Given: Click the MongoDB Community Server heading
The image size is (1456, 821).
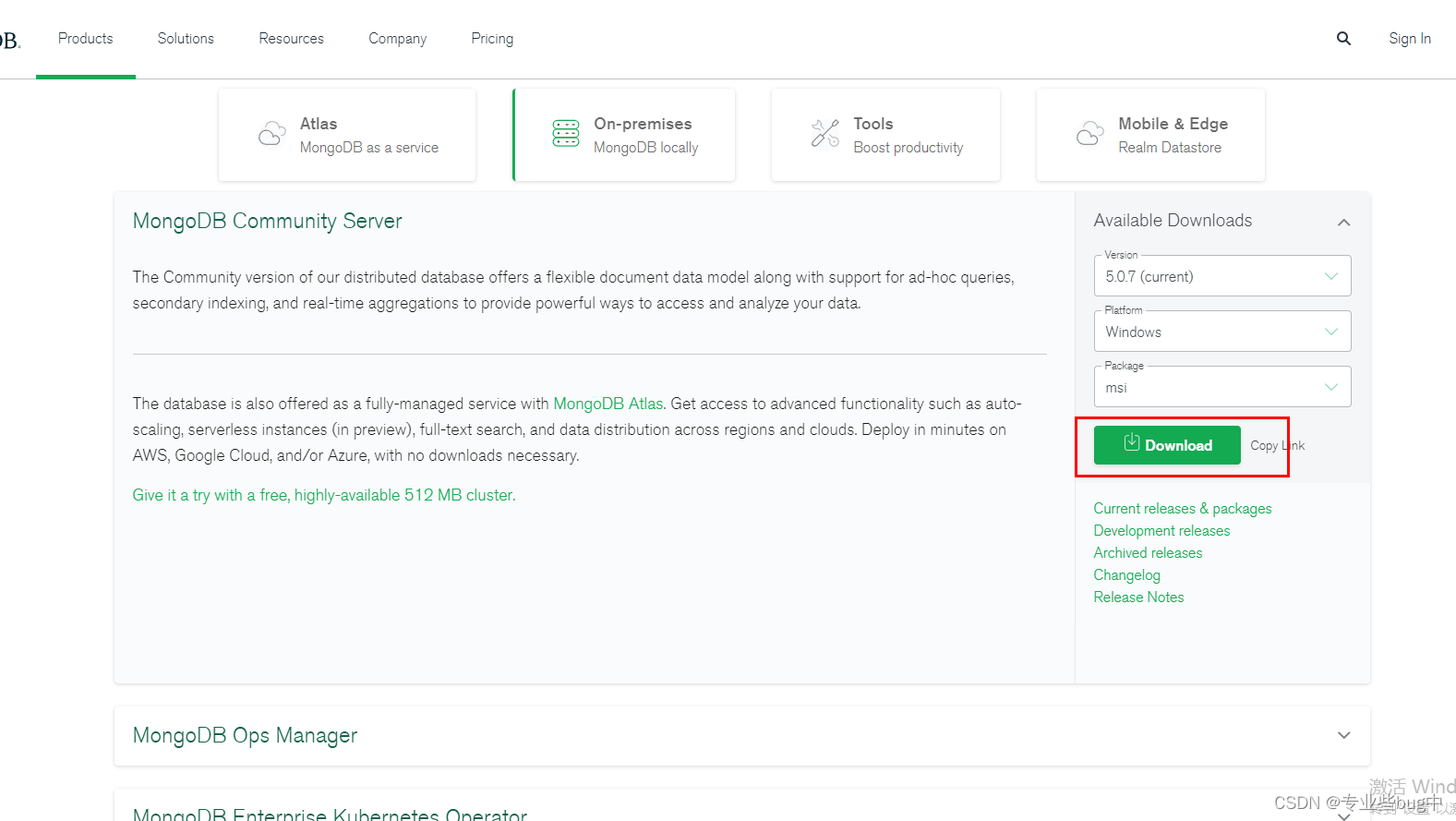Looking at the screenshot, I should coord(268,222).
